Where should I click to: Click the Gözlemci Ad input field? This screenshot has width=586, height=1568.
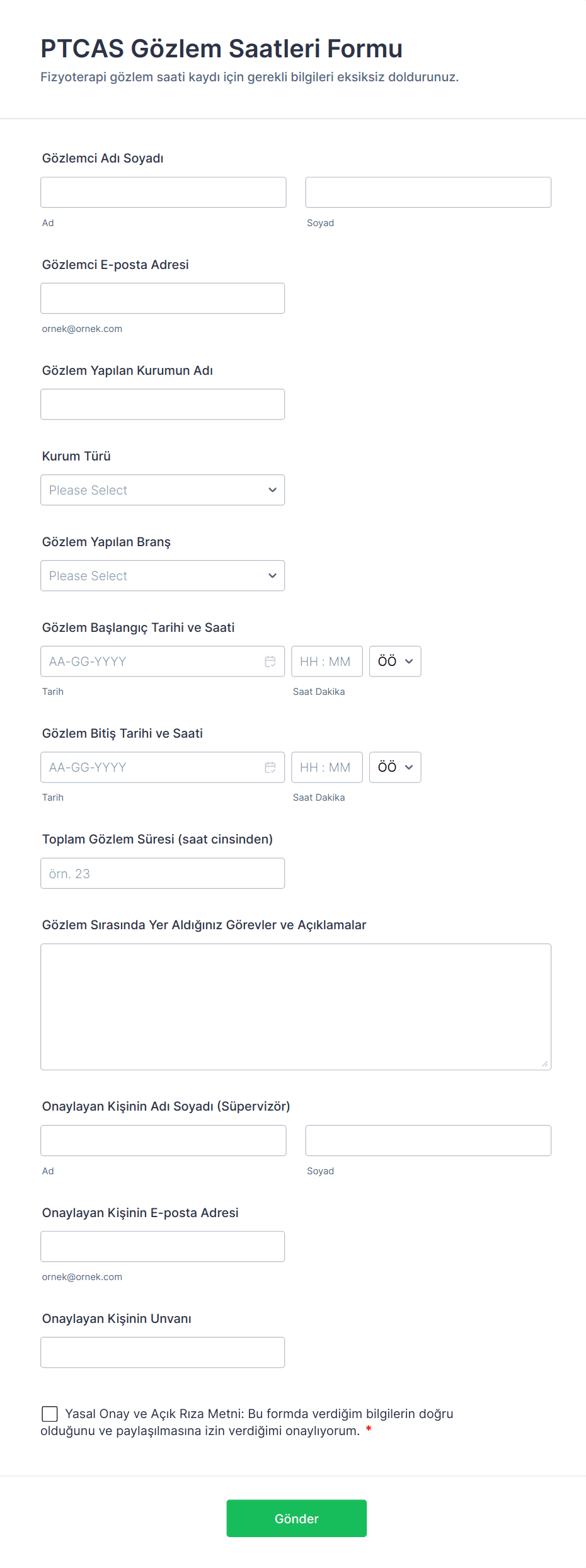point(163,192)
